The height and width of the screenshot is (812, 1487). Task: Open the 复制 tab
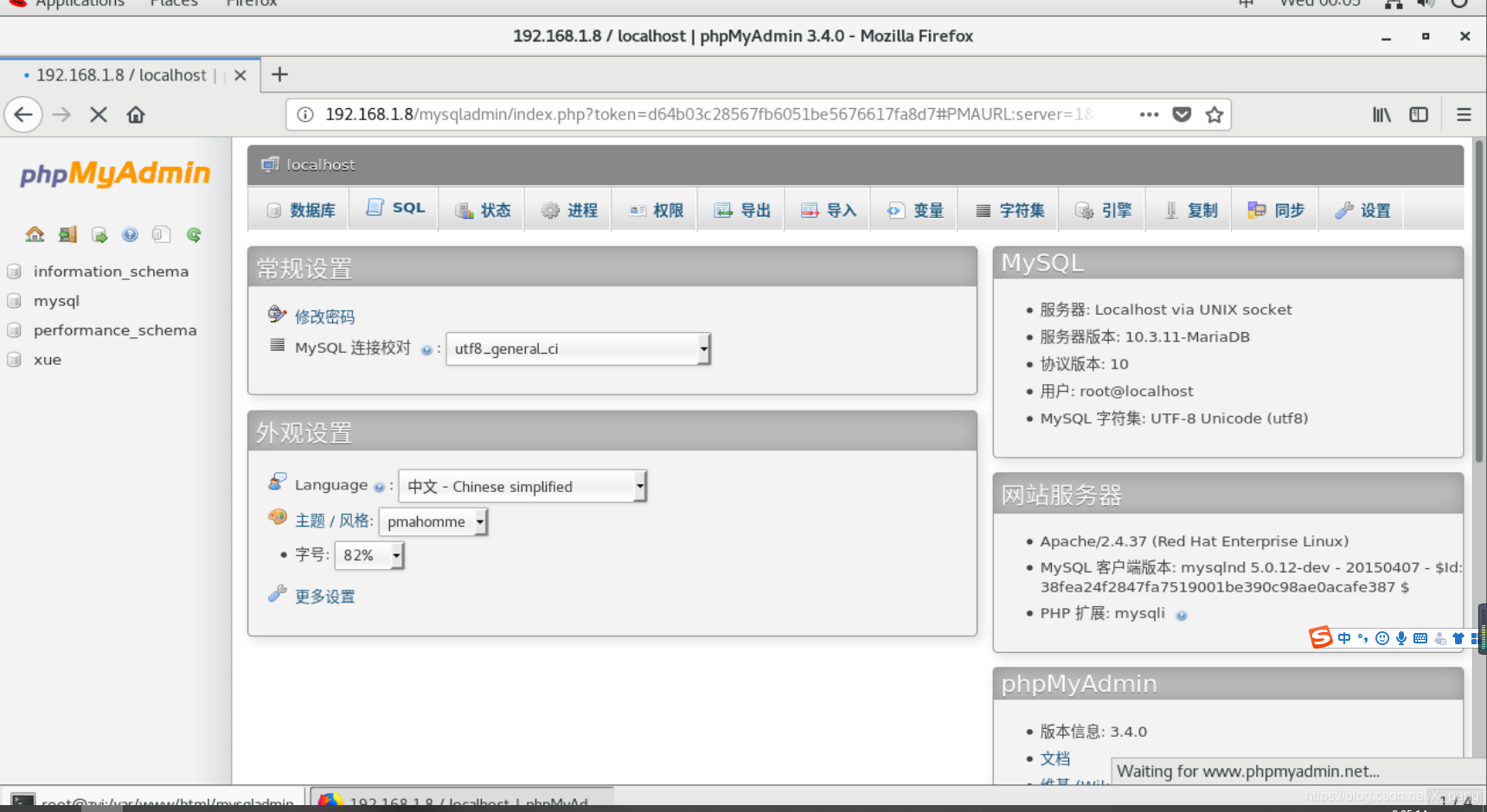(x=1189, y=210)
